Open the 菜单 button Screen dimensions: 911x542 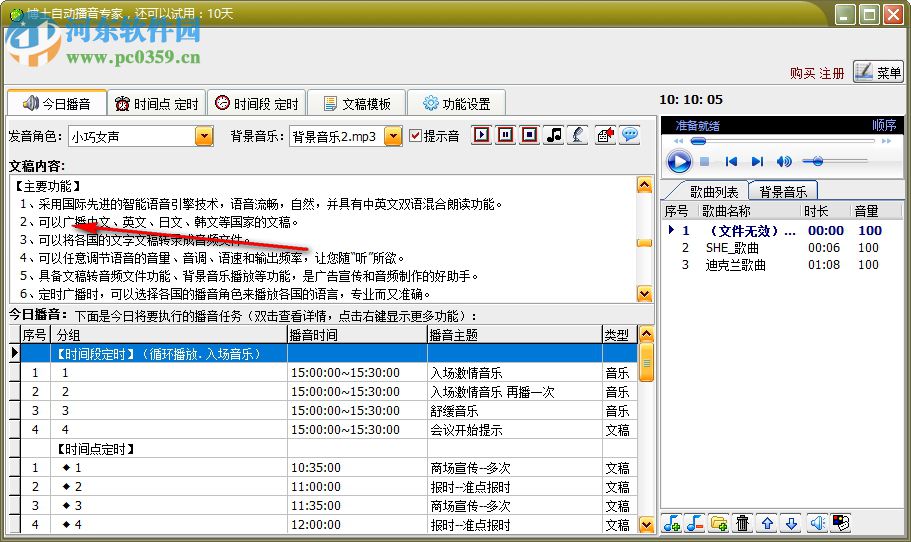[878, 72]
